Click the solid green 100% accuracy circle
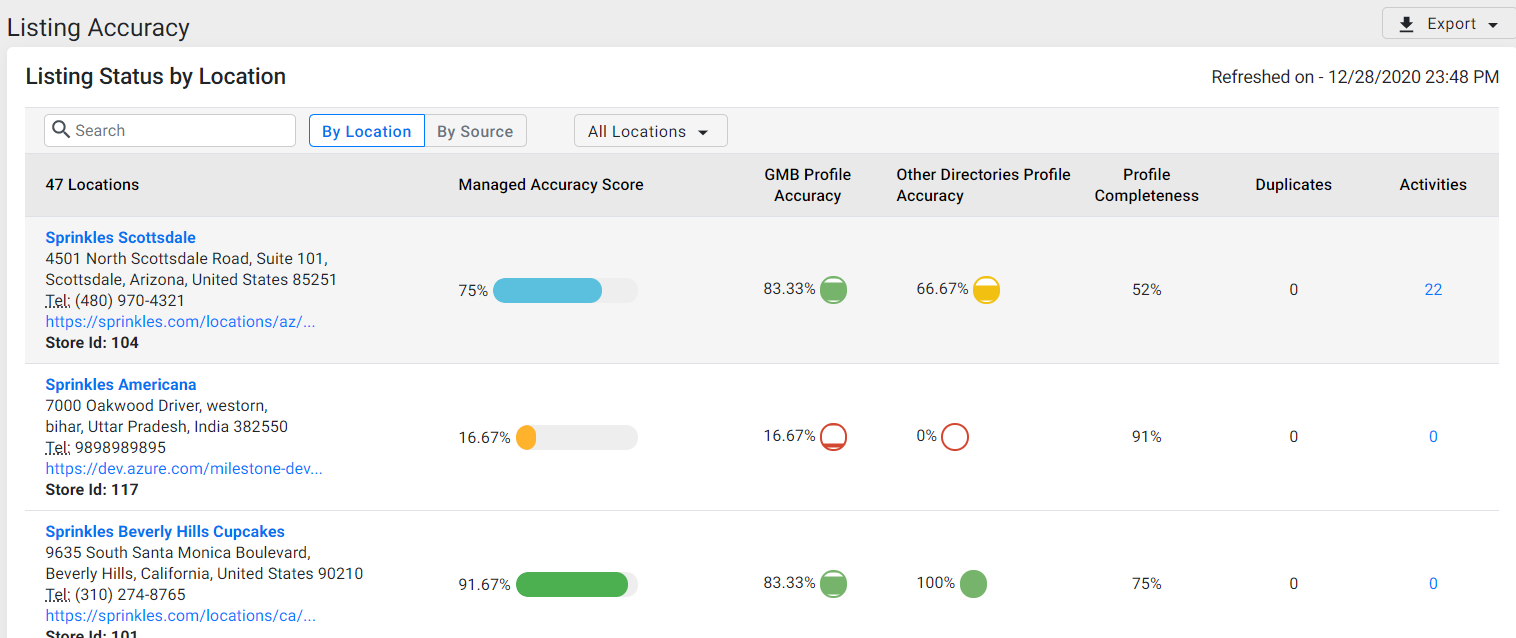This screenshot has height=638, width=1516. 973,584
